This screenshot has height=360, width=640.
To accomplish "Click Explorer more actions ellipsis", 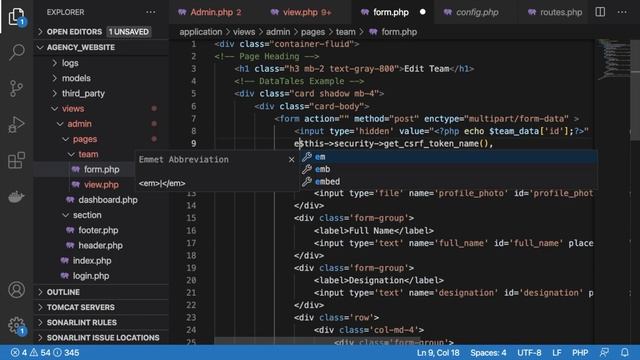I will [151, 12].
